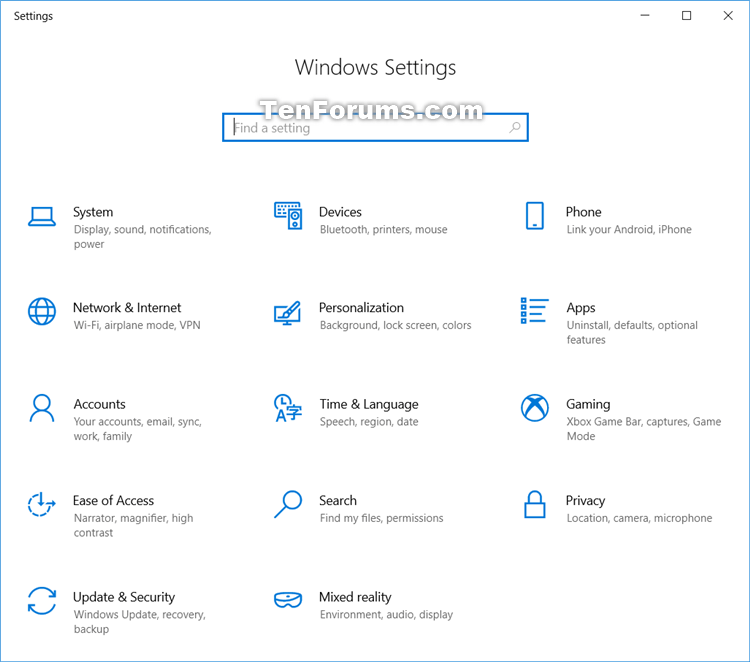Screen dimensions: 750x662
Task: Go to the Apps category title
Action: click(581, 308)
